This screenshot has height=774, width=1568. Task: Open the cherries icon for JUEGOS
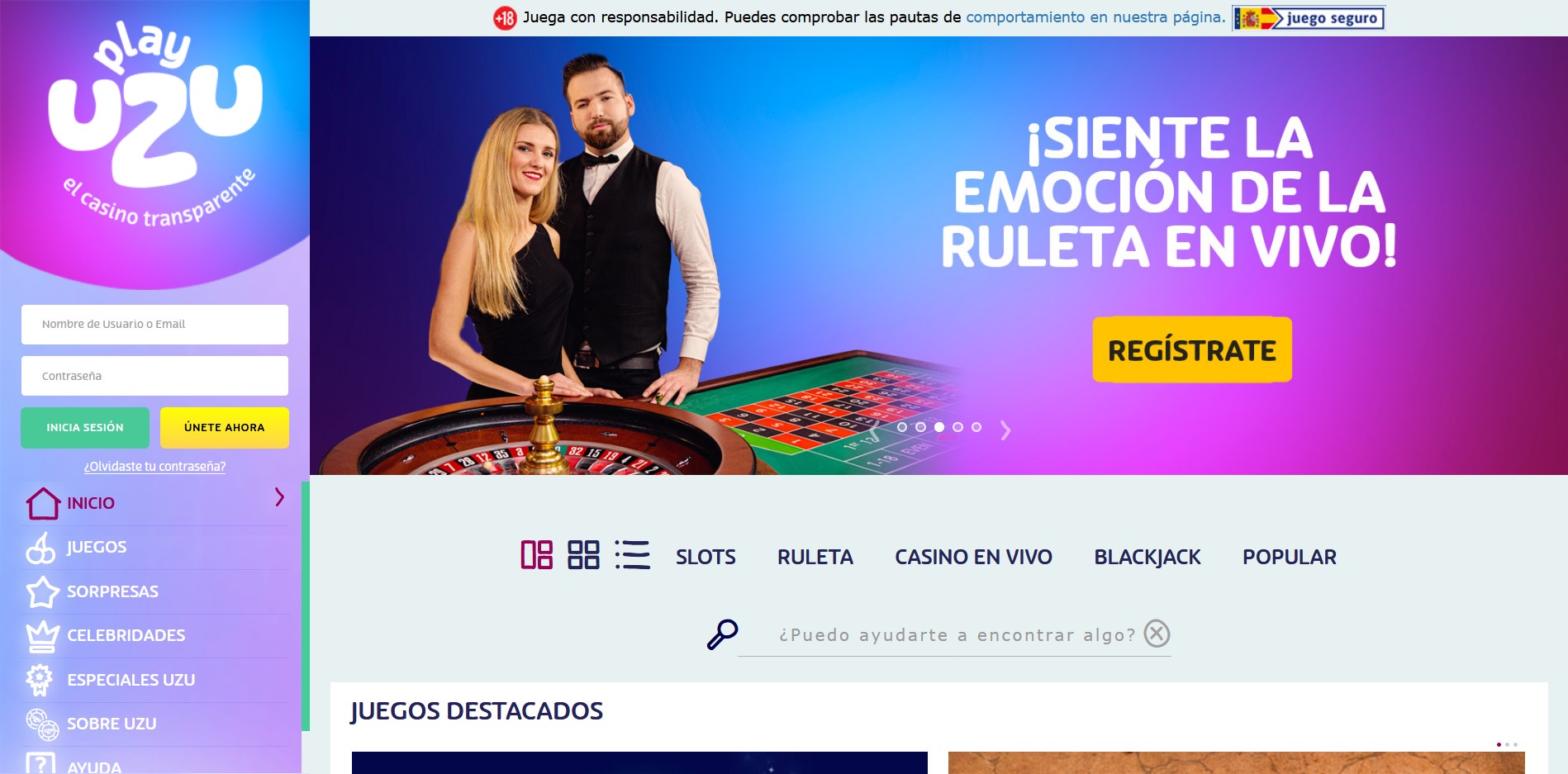(x=41, y=548)
